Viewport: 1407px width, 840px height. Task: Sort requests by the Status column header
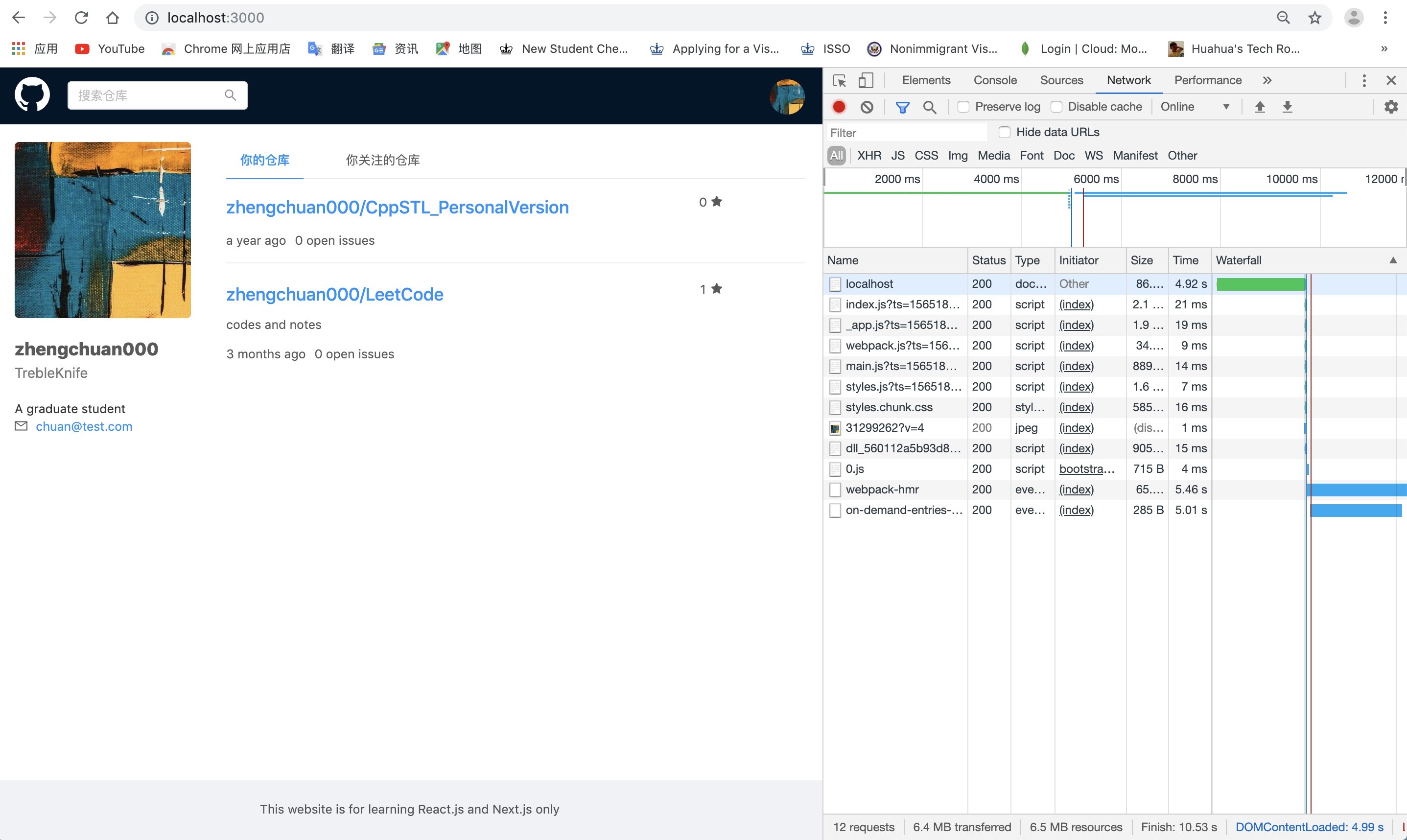[988, 260]
